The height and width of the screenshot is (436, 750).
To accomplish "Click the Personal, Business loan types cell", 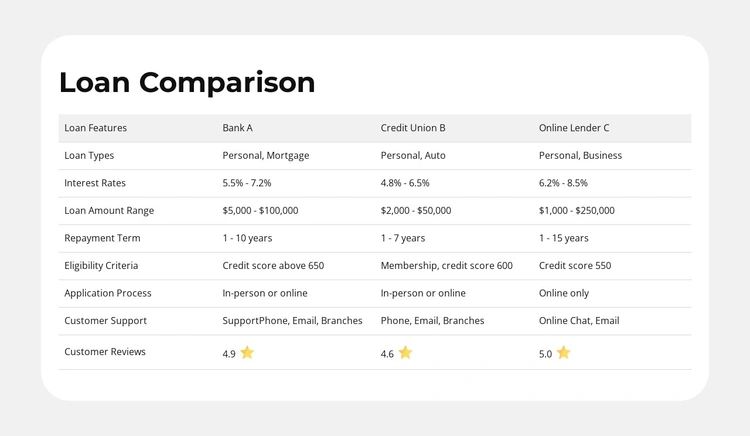I will click(580, 156).
